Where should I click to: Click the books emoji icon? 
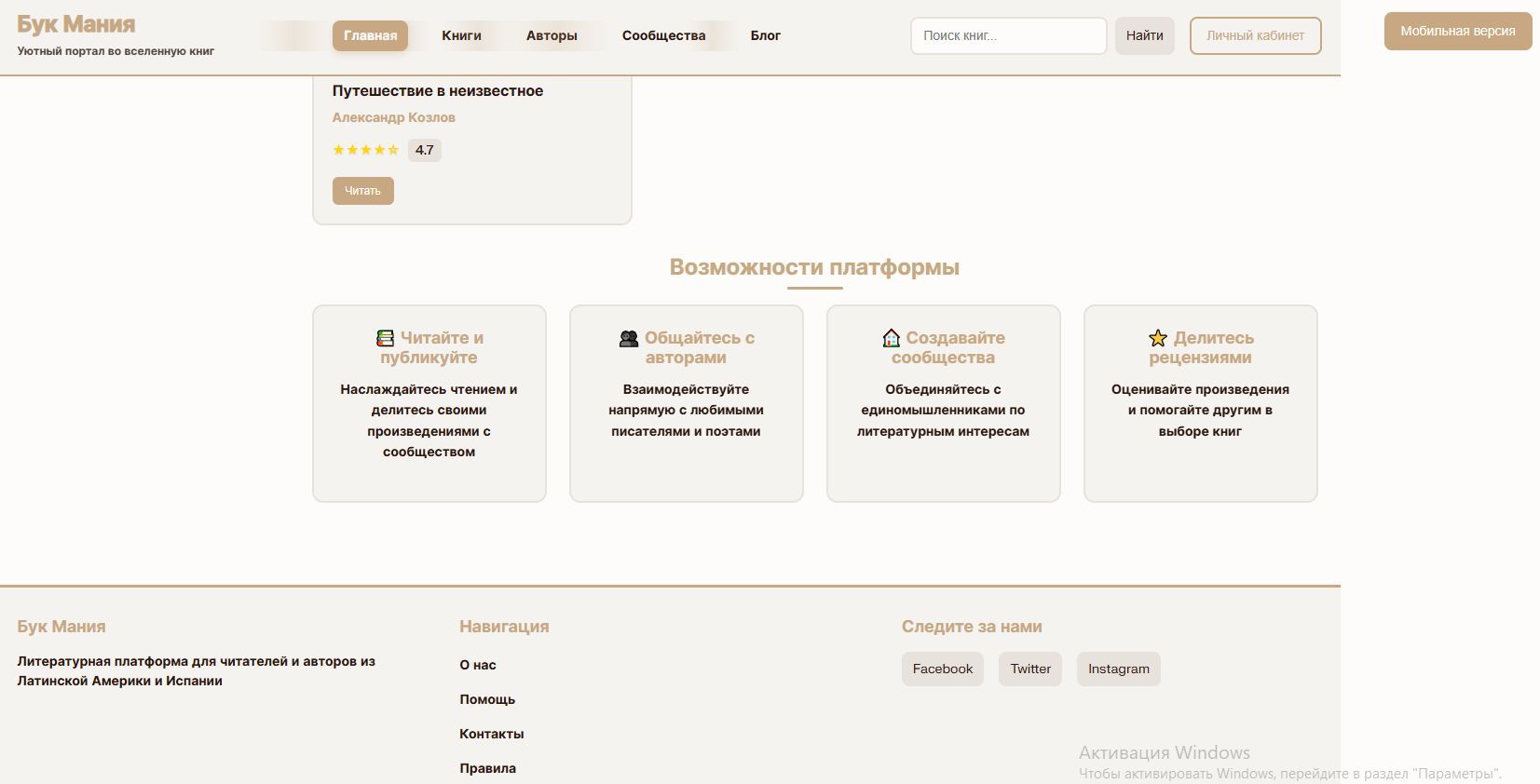coord(385,338)
